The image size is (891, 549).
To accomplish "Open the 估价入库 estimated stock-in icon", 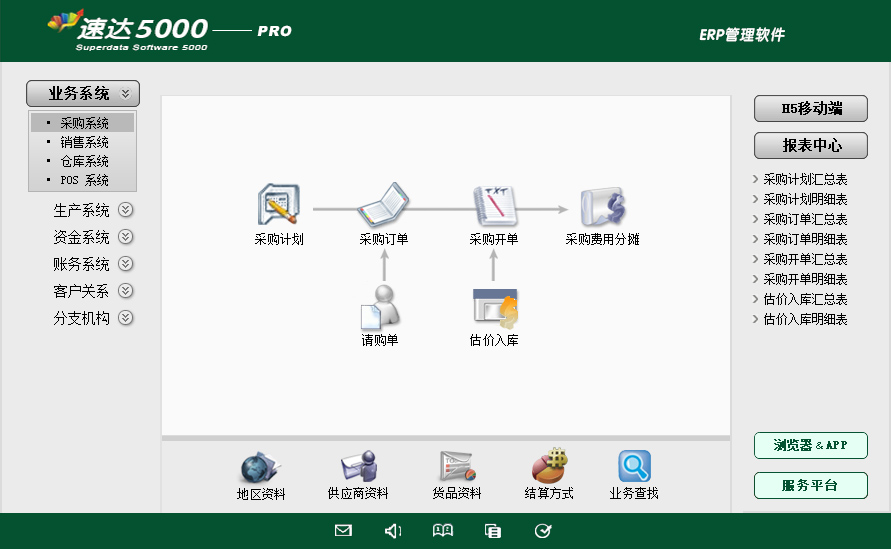I will [495, 308].
